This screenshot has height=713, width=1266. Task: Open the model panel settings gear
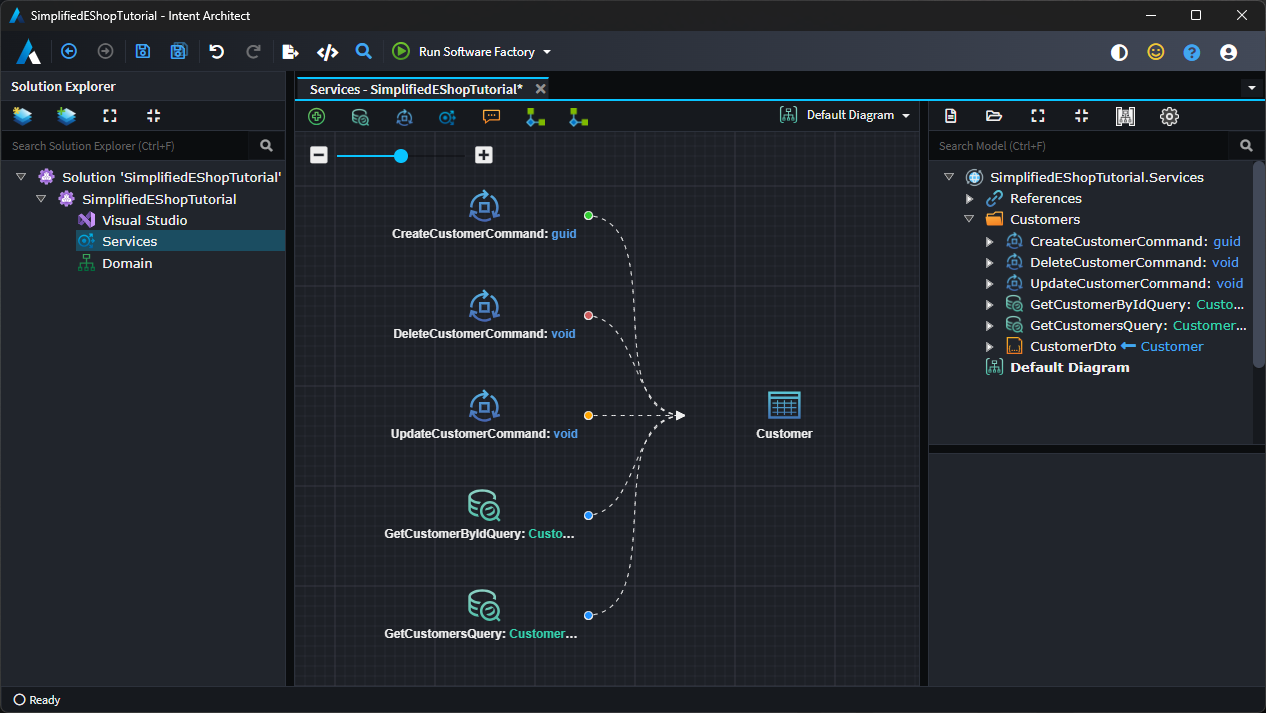(1169, 116)
